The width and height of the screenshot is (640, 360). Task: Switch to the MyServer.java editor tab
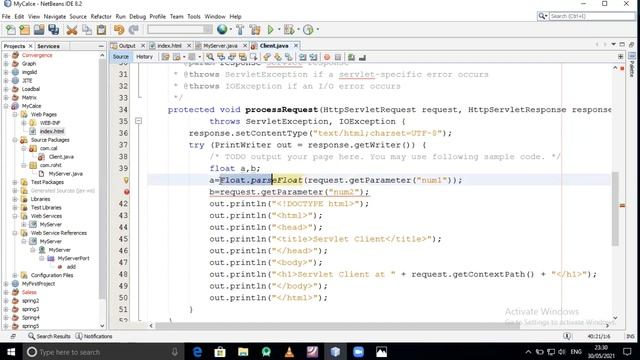click(220, 46)
